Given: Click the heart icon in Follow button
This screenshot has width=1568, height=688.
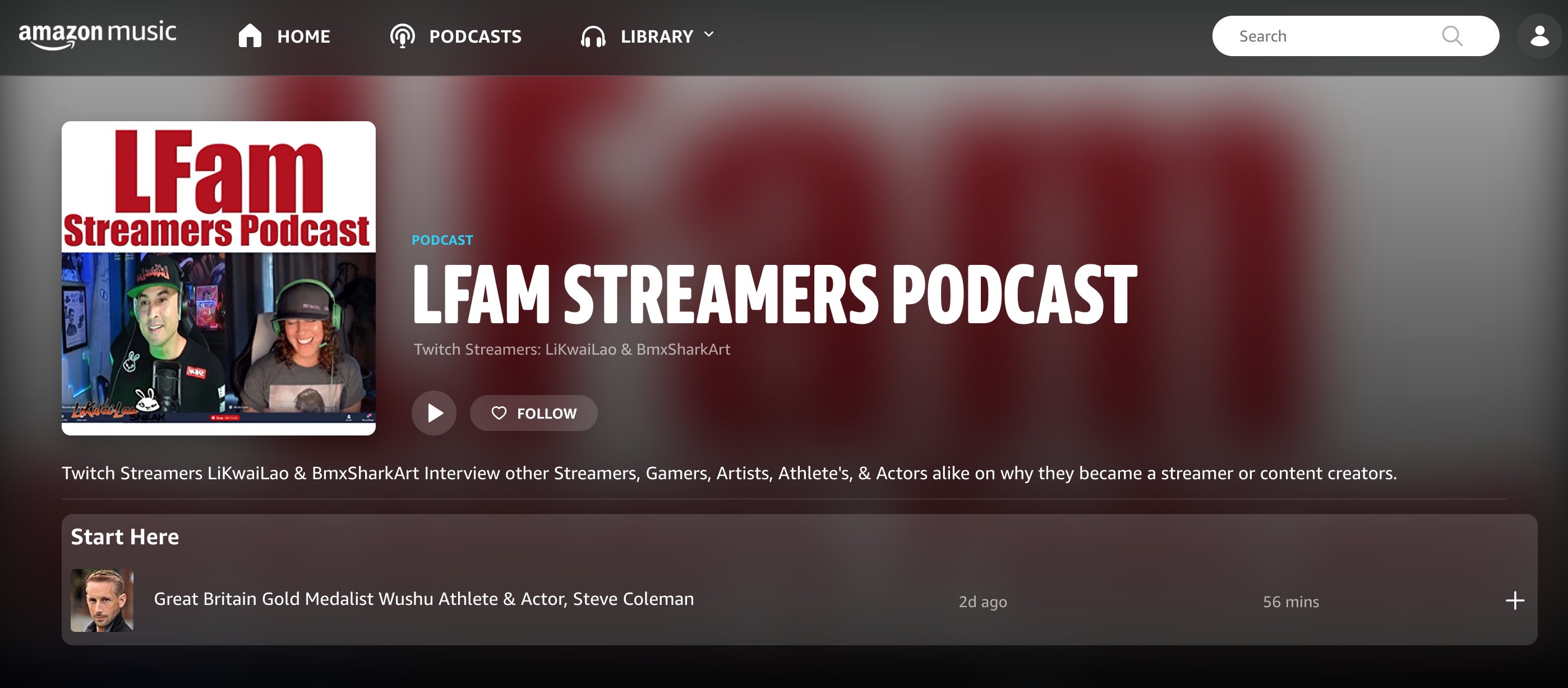Looking at the screenshot, I should click(x=499, y=413).
